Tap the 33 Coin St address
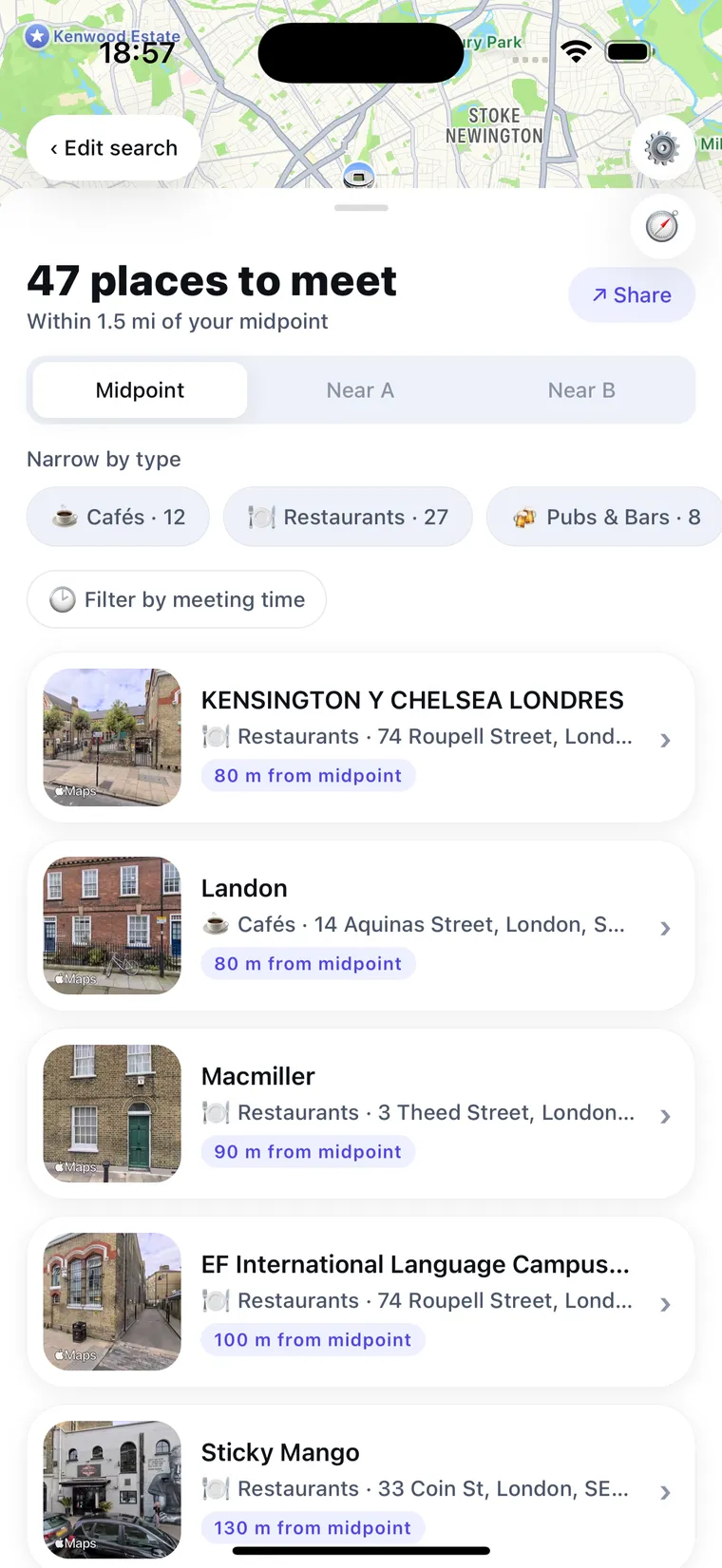The image size is (722, 1568). [503, 1488]
